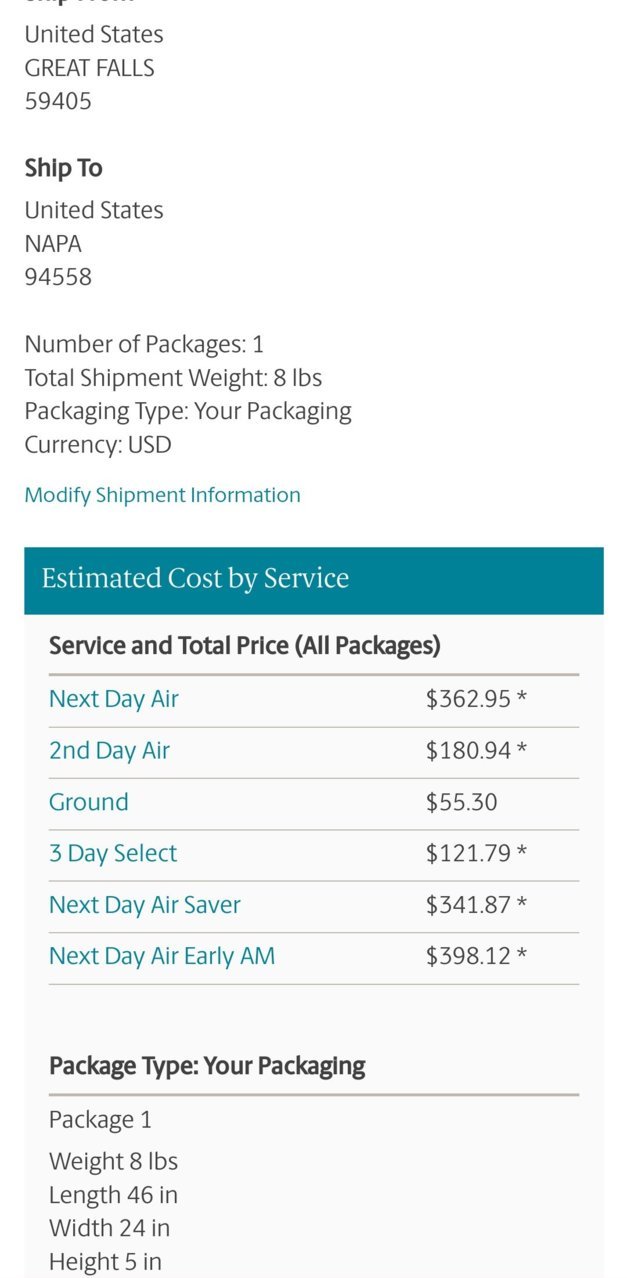Click the Length 46 in dimension line
This screenshot has height=1278, width=627.
tap(113, 1195)
